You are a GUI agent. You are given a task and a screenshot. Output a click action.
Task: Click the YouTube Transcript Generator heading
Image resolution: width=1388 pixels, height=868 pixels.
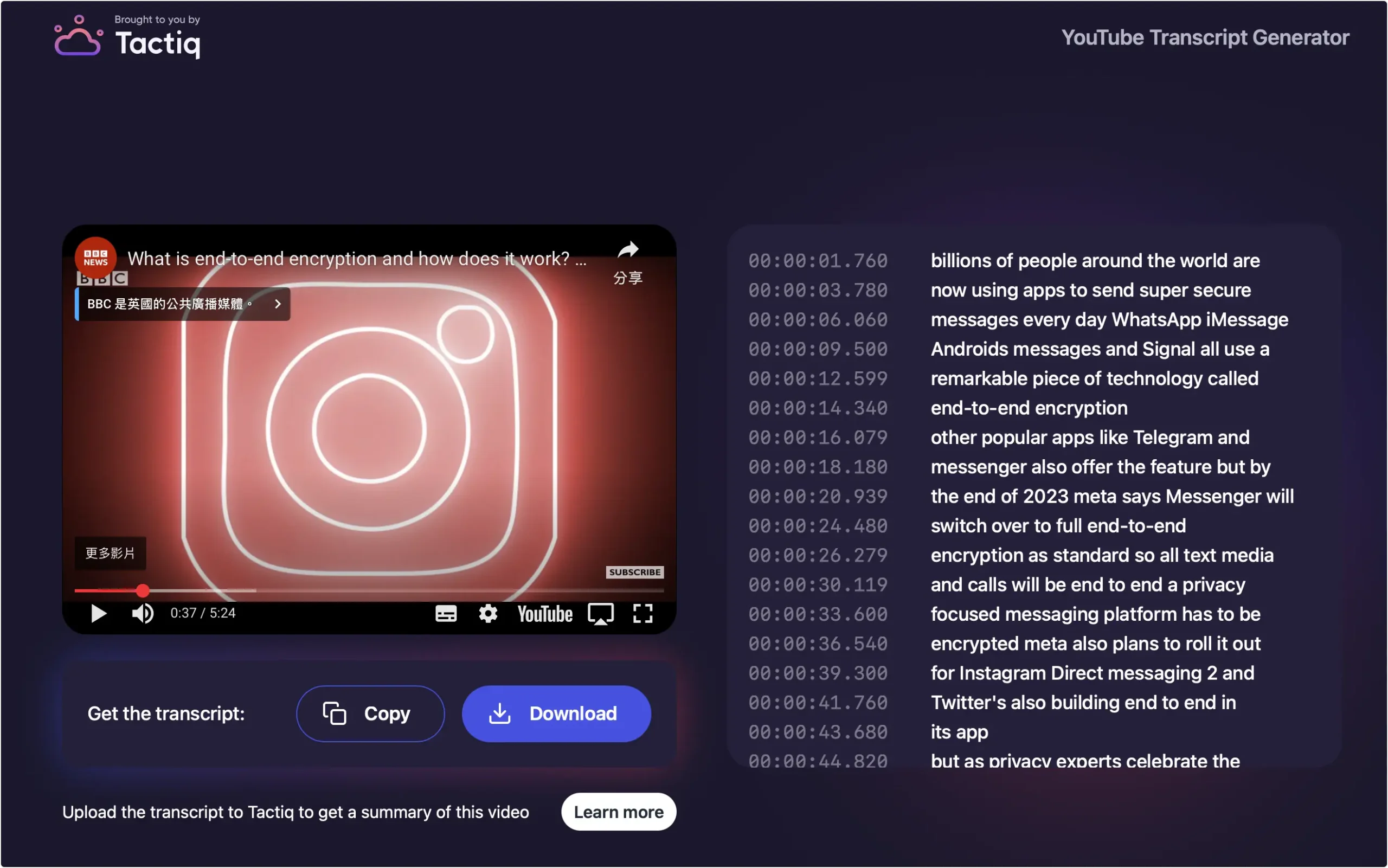(x=1205, y=37)
